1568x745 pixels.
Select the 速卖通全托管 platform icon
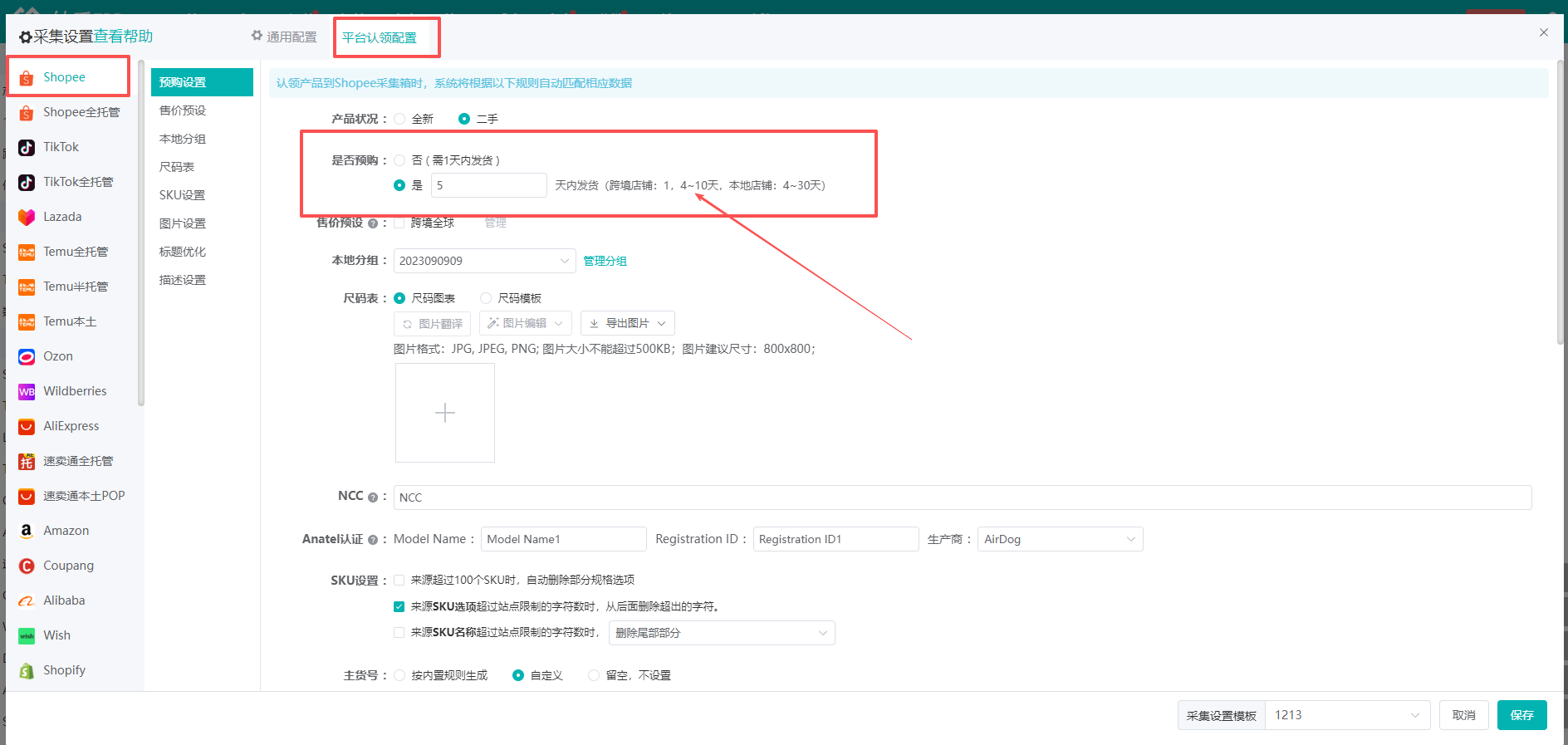(27, 462)
